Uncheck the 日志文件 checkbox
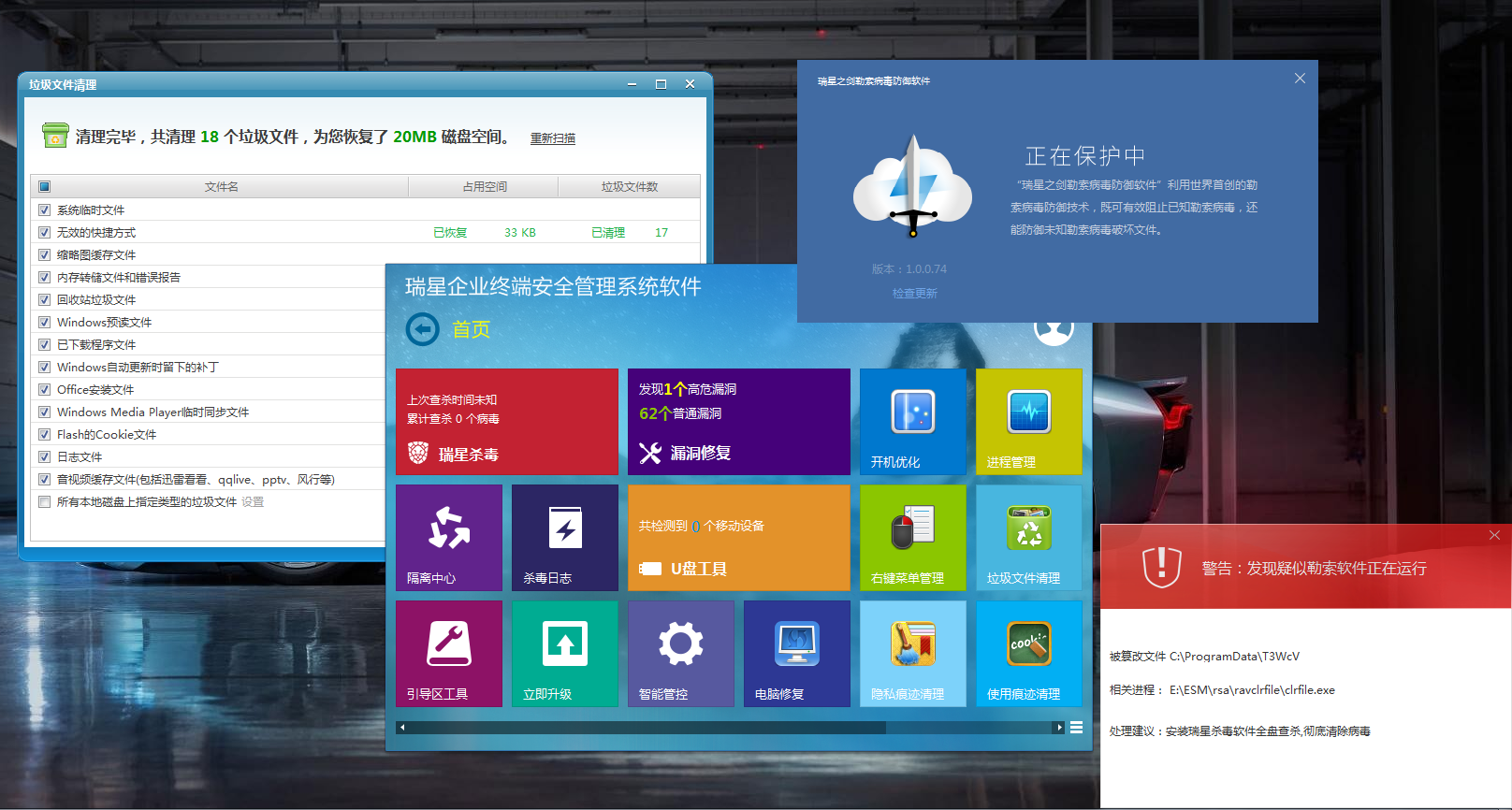Screen dimensions: 1512x810 click(44, 456)
